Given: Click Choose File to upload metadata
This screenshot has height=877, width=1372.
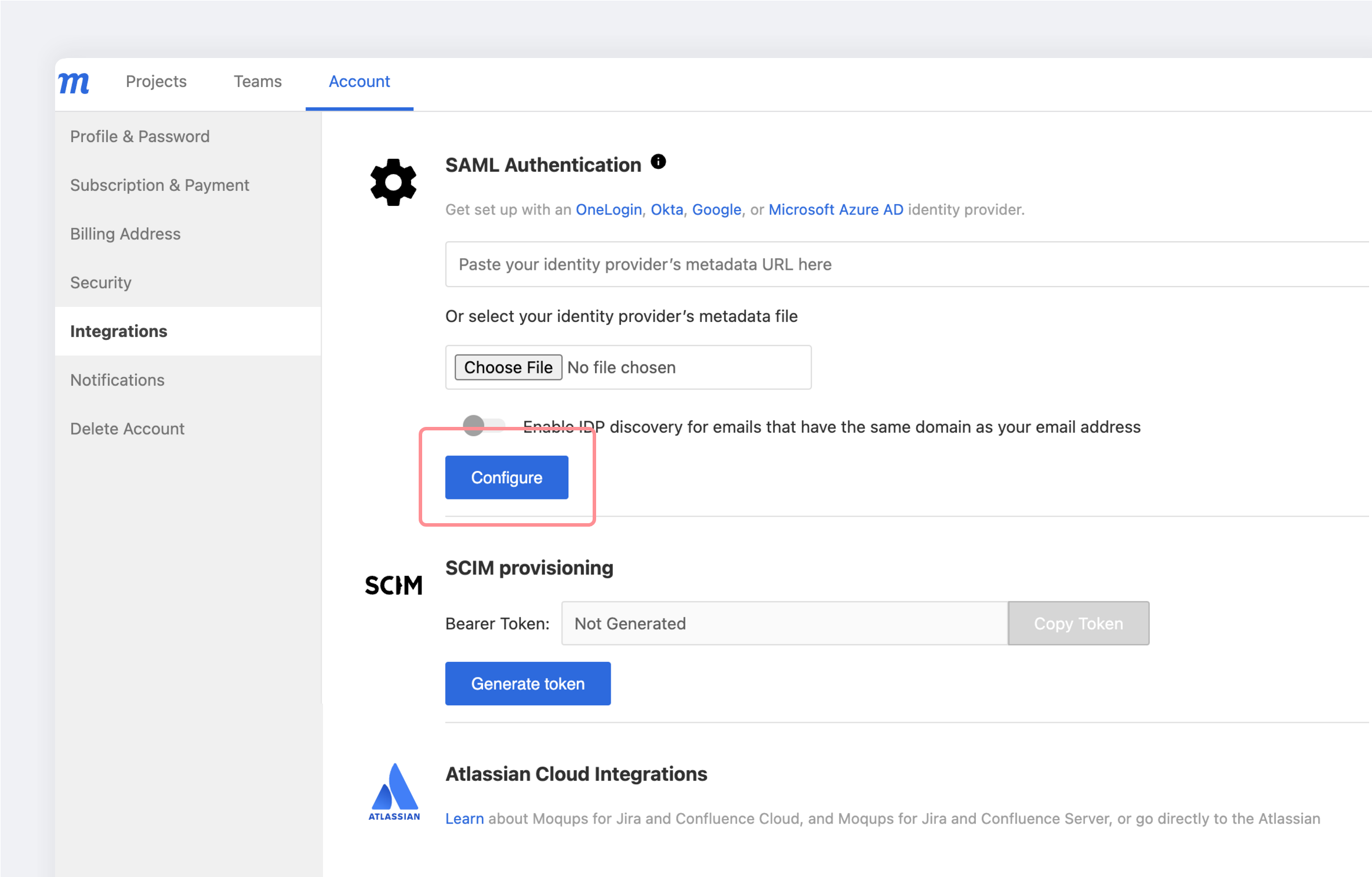Looking at the screenshot, I should [x=507, y=367].
